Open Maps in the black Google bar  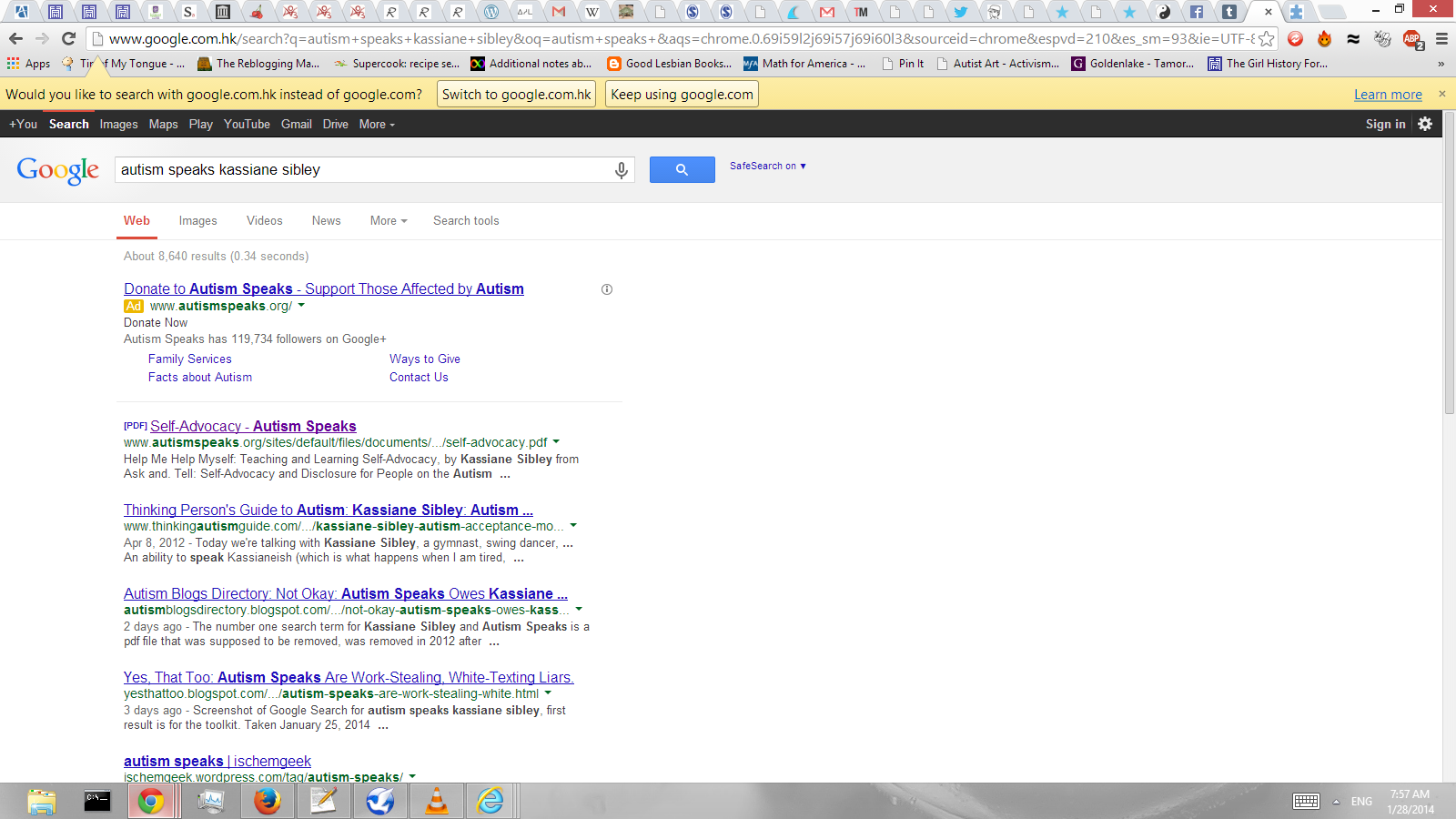[163, 124]
